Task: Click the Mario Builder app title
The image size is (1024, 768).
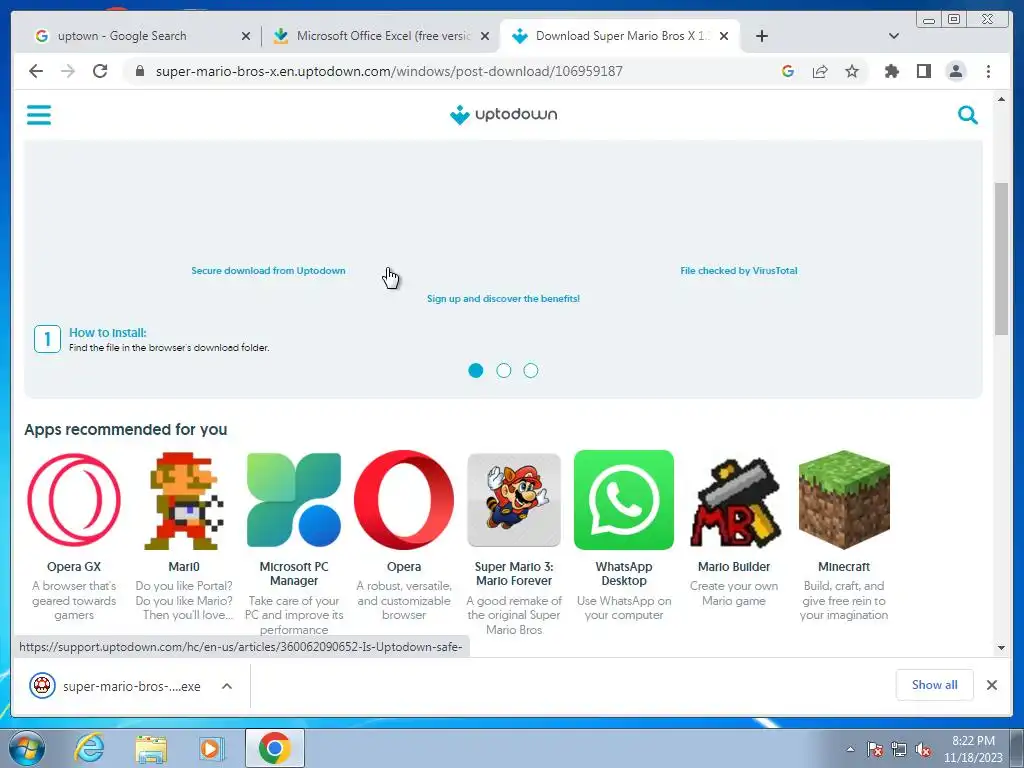Action: tap(734, 567)
